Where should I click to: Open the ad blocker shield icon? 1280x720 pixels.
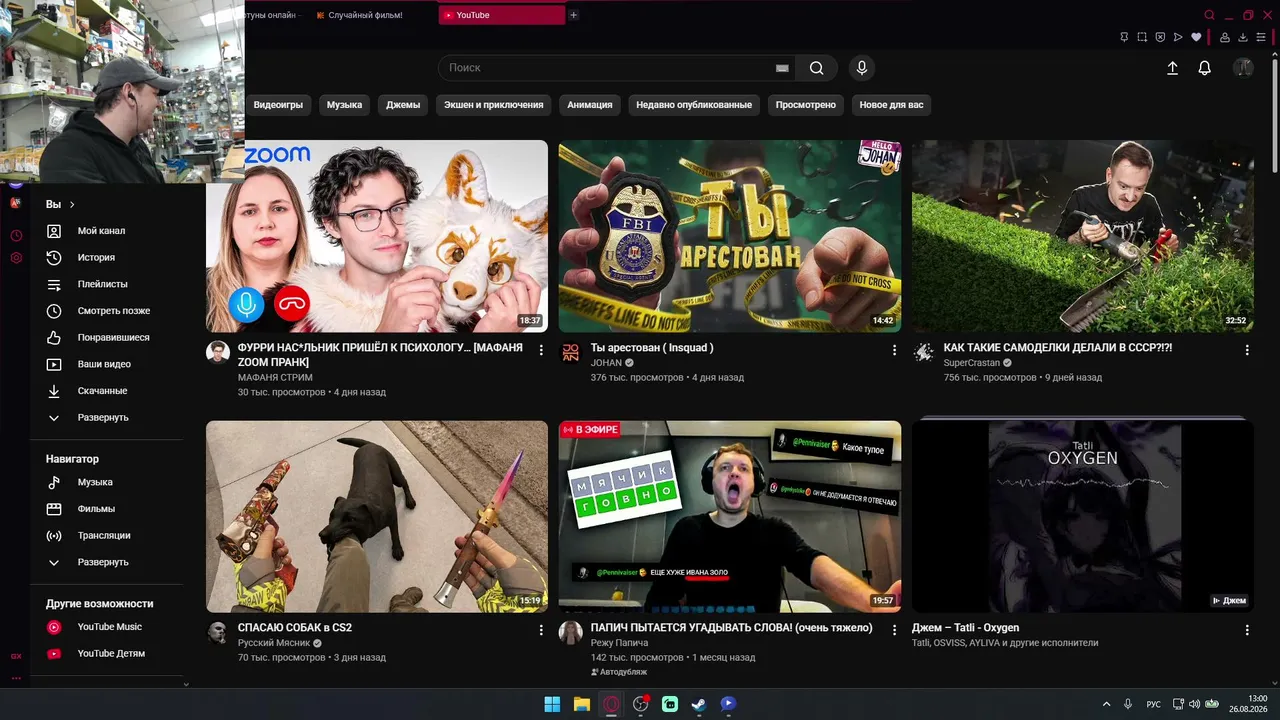tap(1160, 37)
